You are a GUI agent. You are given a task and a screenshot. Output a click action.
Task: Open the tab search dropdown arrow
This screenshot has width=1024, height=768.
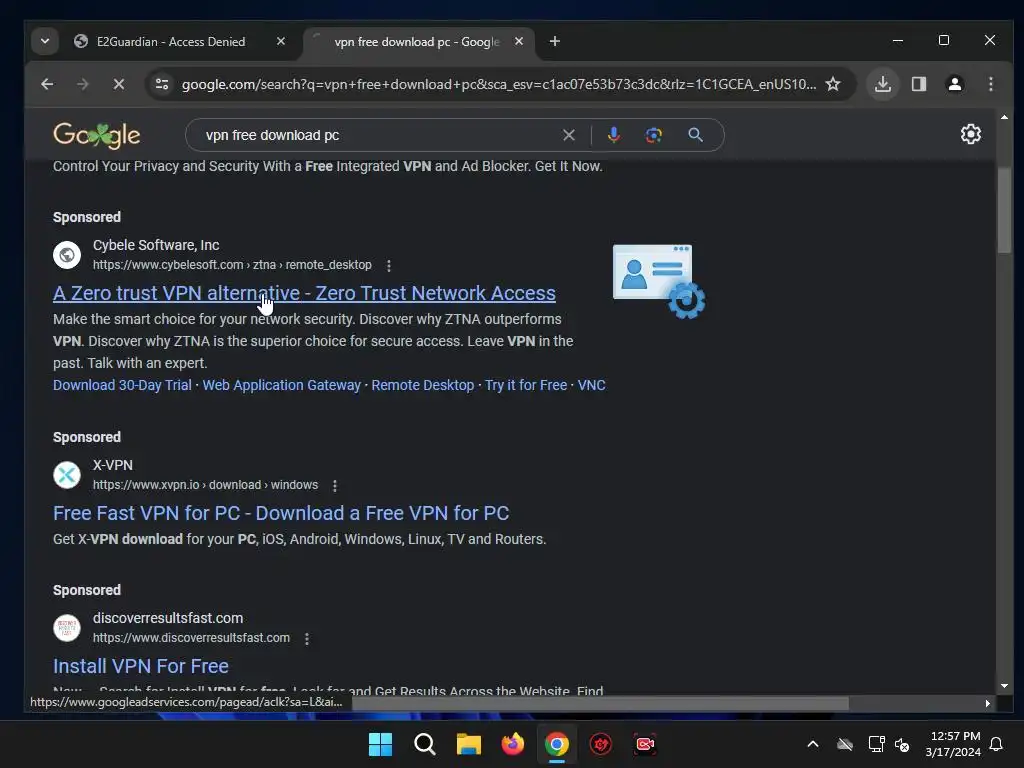44,41
